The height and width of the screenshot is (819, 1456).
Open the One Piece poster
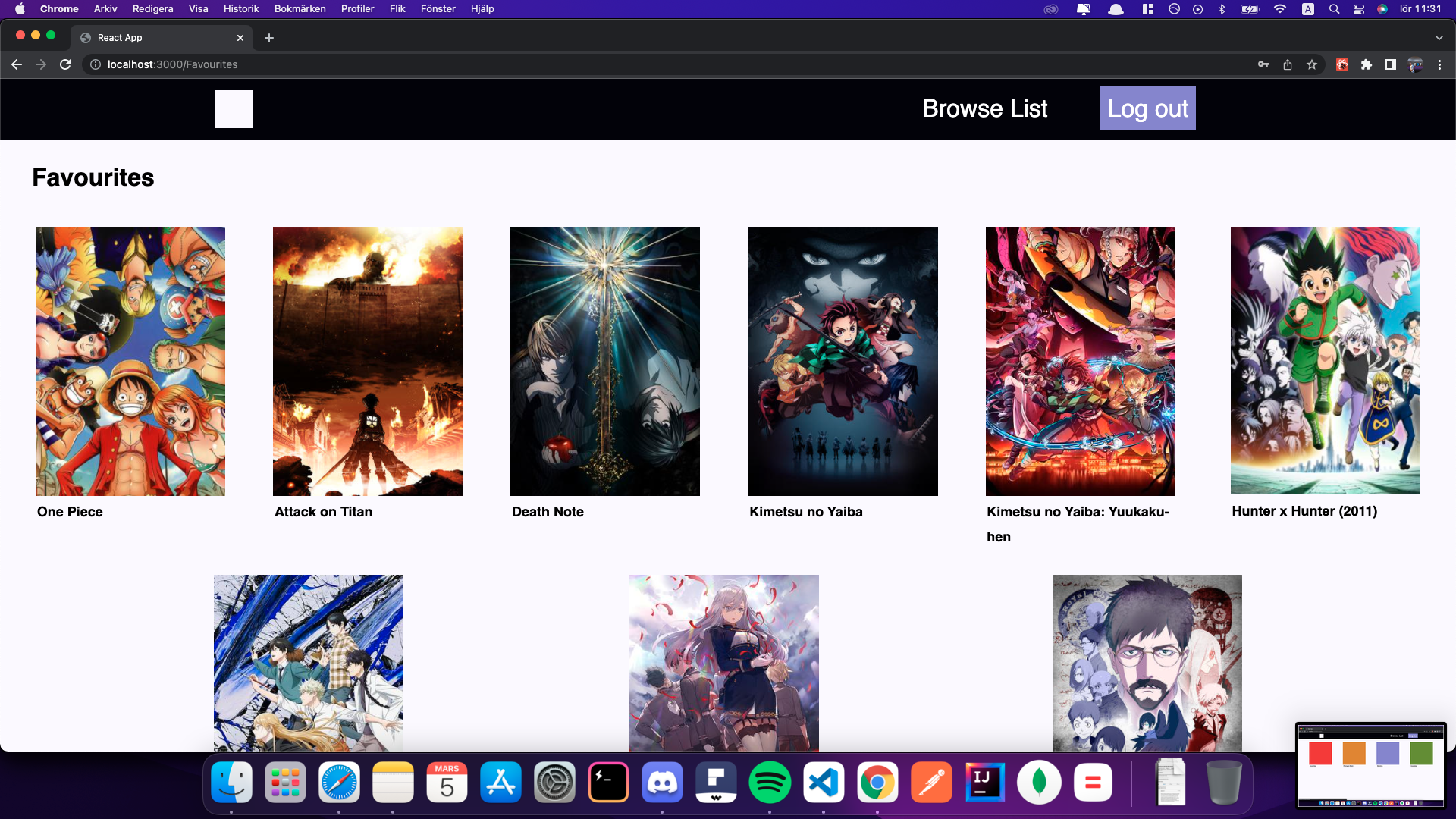point(130,362)
